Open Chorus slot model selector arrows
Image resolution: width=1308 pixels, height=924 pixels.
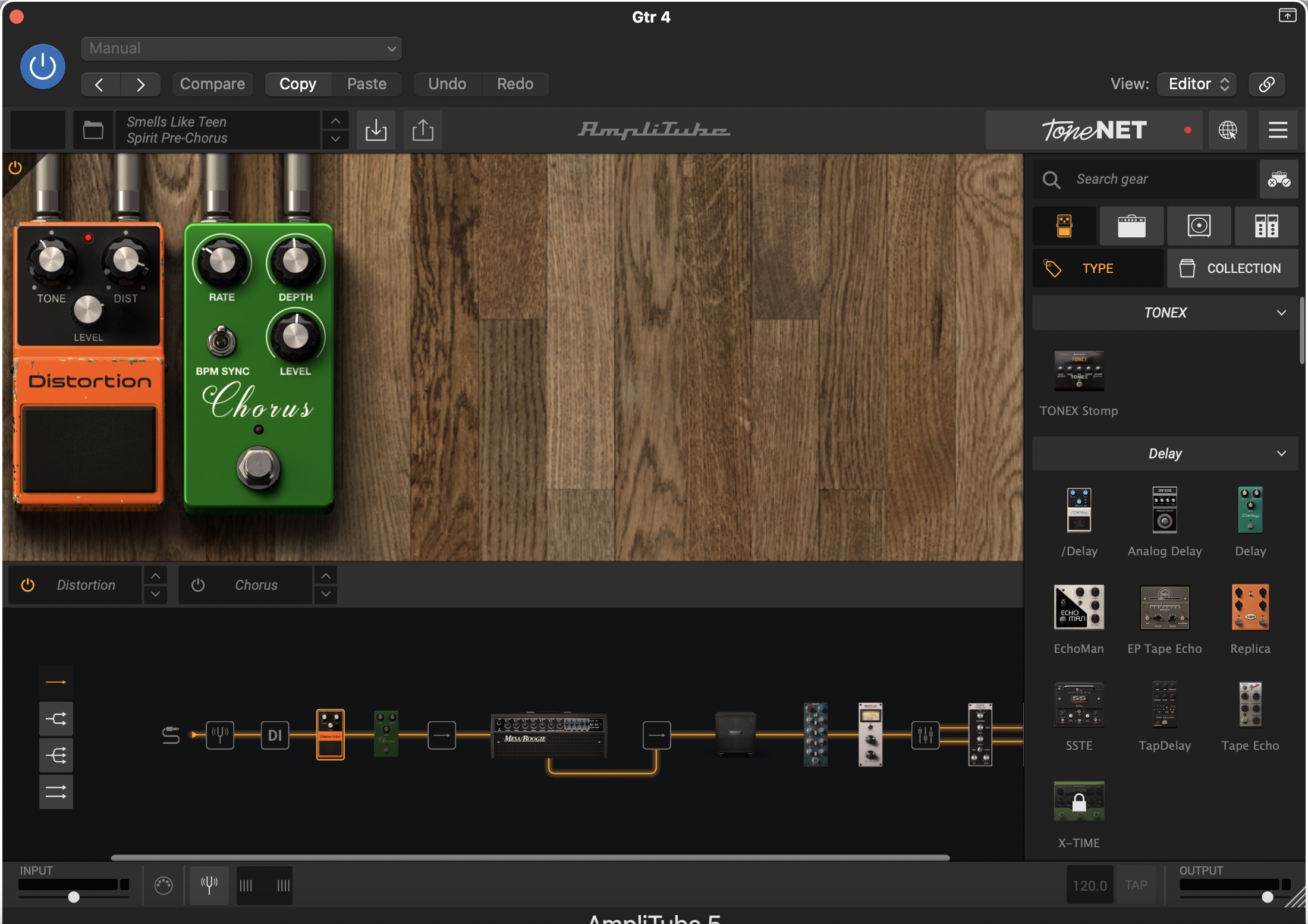(x=326, y=585)
